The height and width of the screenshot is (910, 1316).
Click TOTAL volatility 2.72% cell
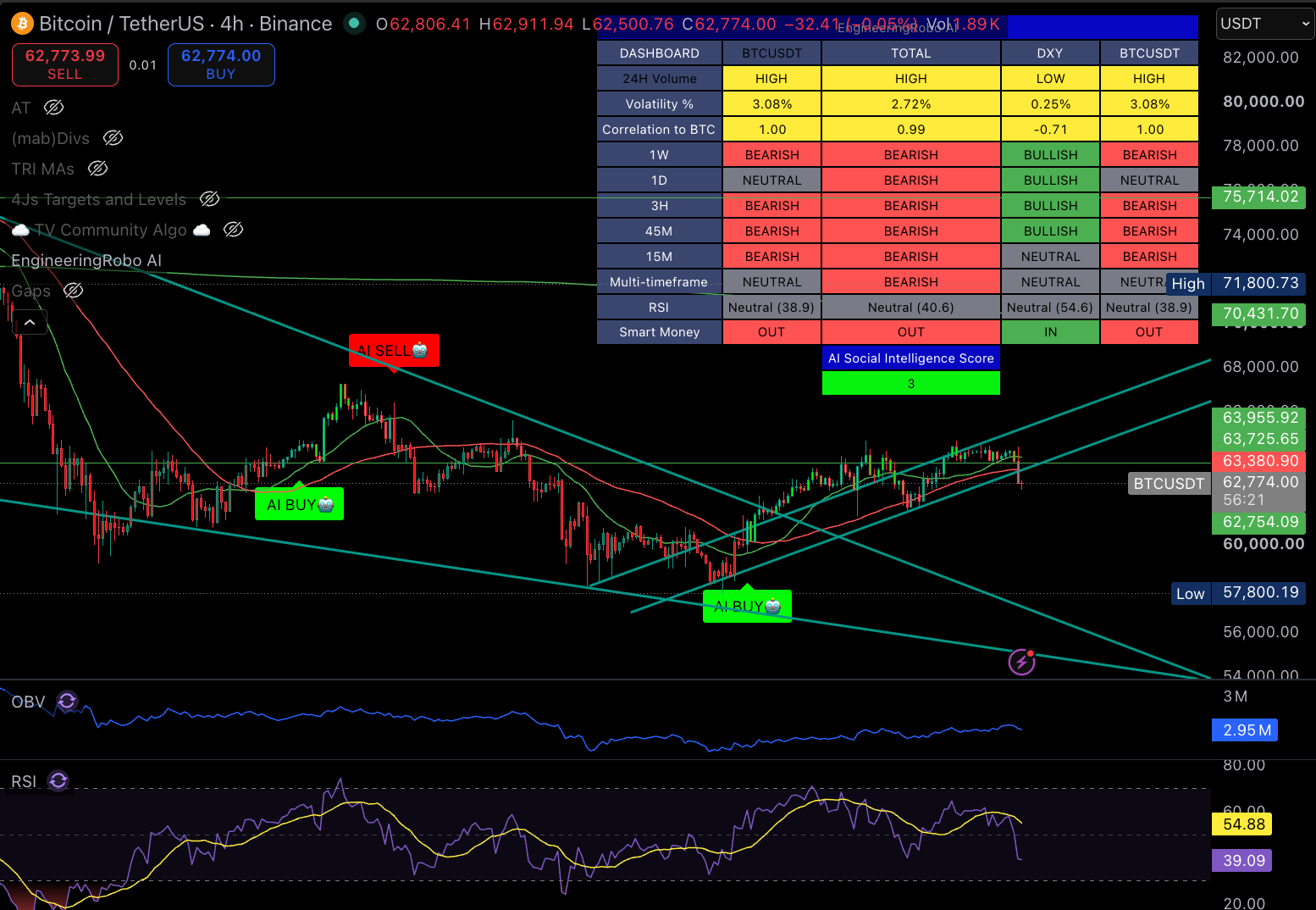[911, 103]
